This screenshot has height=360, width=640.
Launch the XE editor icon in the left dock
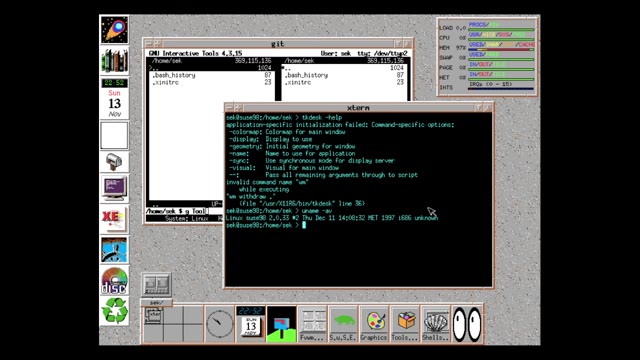114,219
